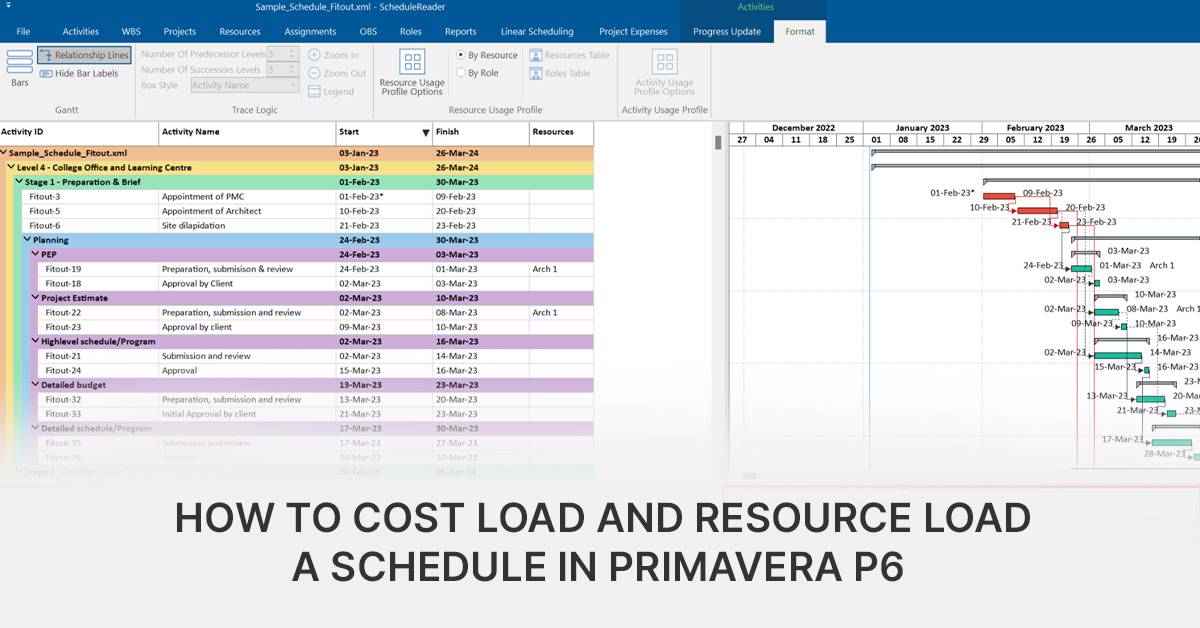Open the Reports menu

[460, 31]
